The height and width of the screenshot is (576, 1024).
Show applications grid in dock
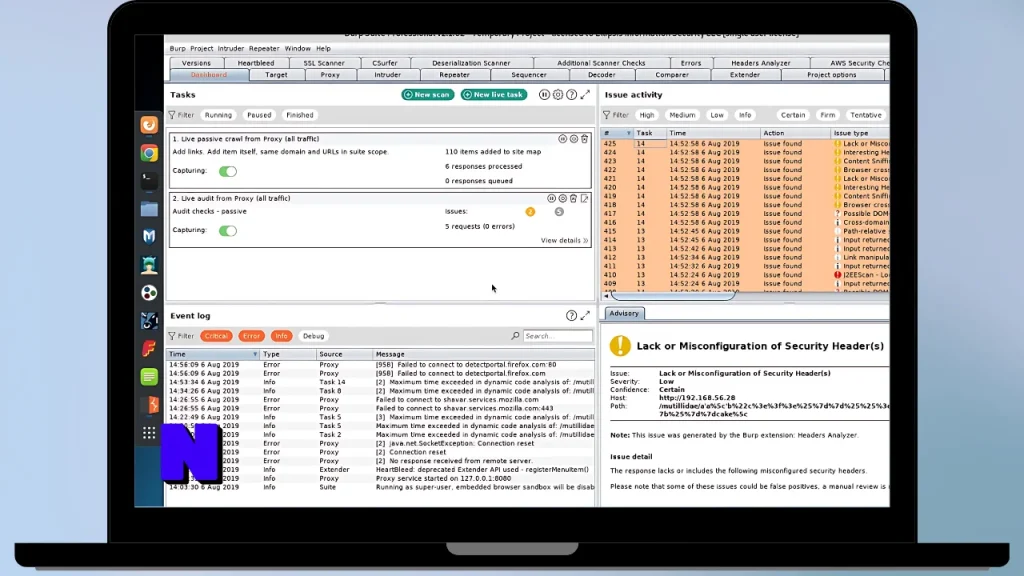[x=149, y=433]
